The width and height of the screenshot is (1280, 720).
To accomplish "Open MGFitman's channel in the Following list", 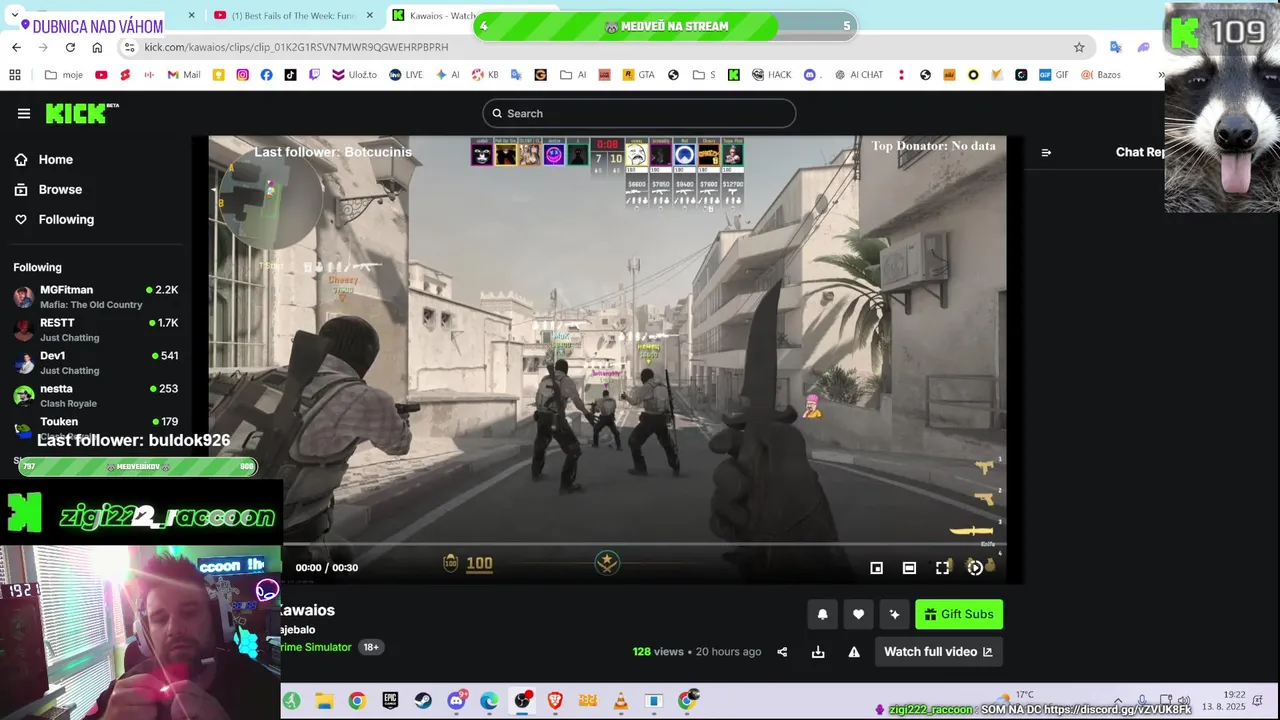I will click(x=96, y=296).
